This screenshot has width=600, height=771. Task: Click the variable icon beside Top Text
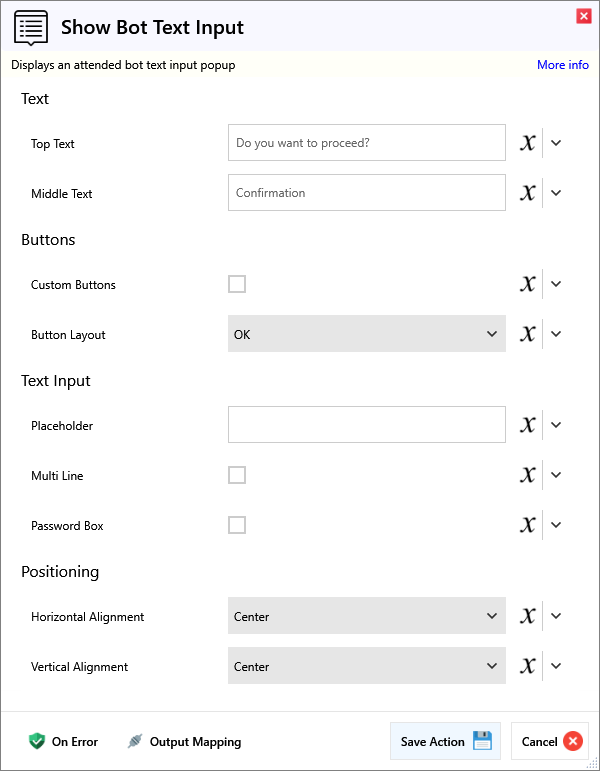click(x=528, y=143)
